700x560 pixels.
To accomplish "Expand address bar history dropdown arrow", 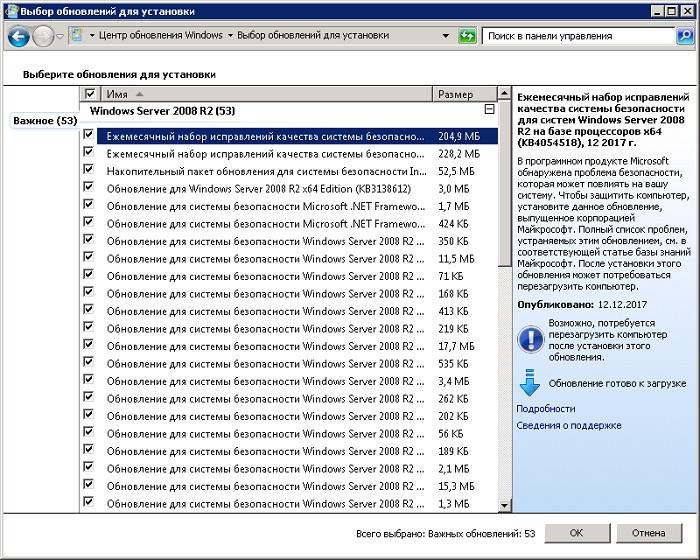I will tap(445, 36).
